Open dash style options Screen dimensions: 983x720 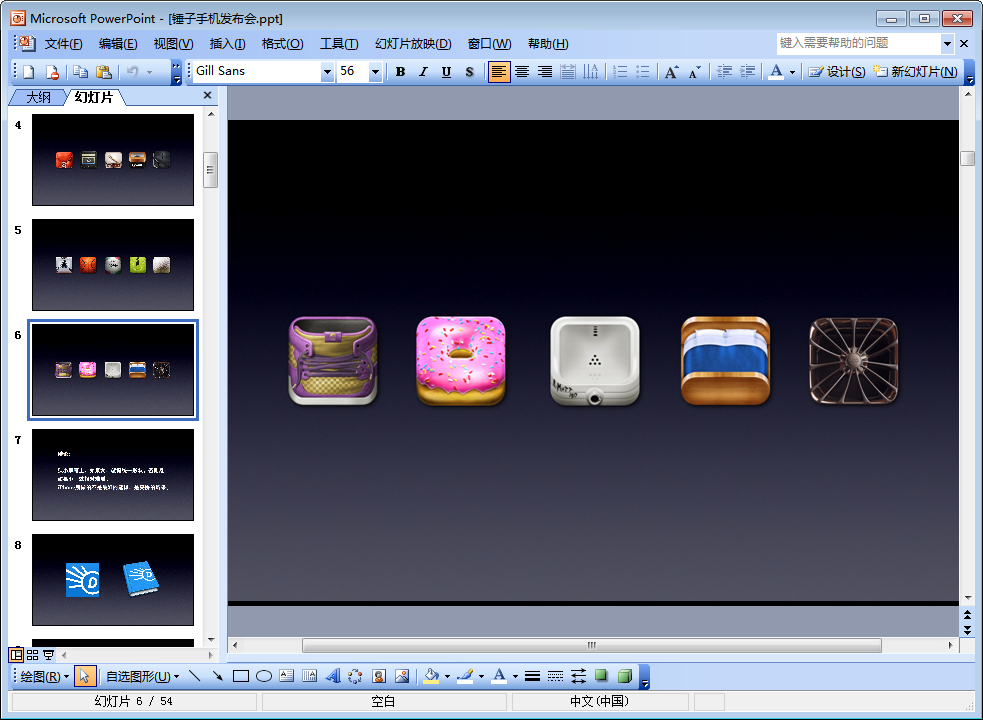(x=555, y=676)
